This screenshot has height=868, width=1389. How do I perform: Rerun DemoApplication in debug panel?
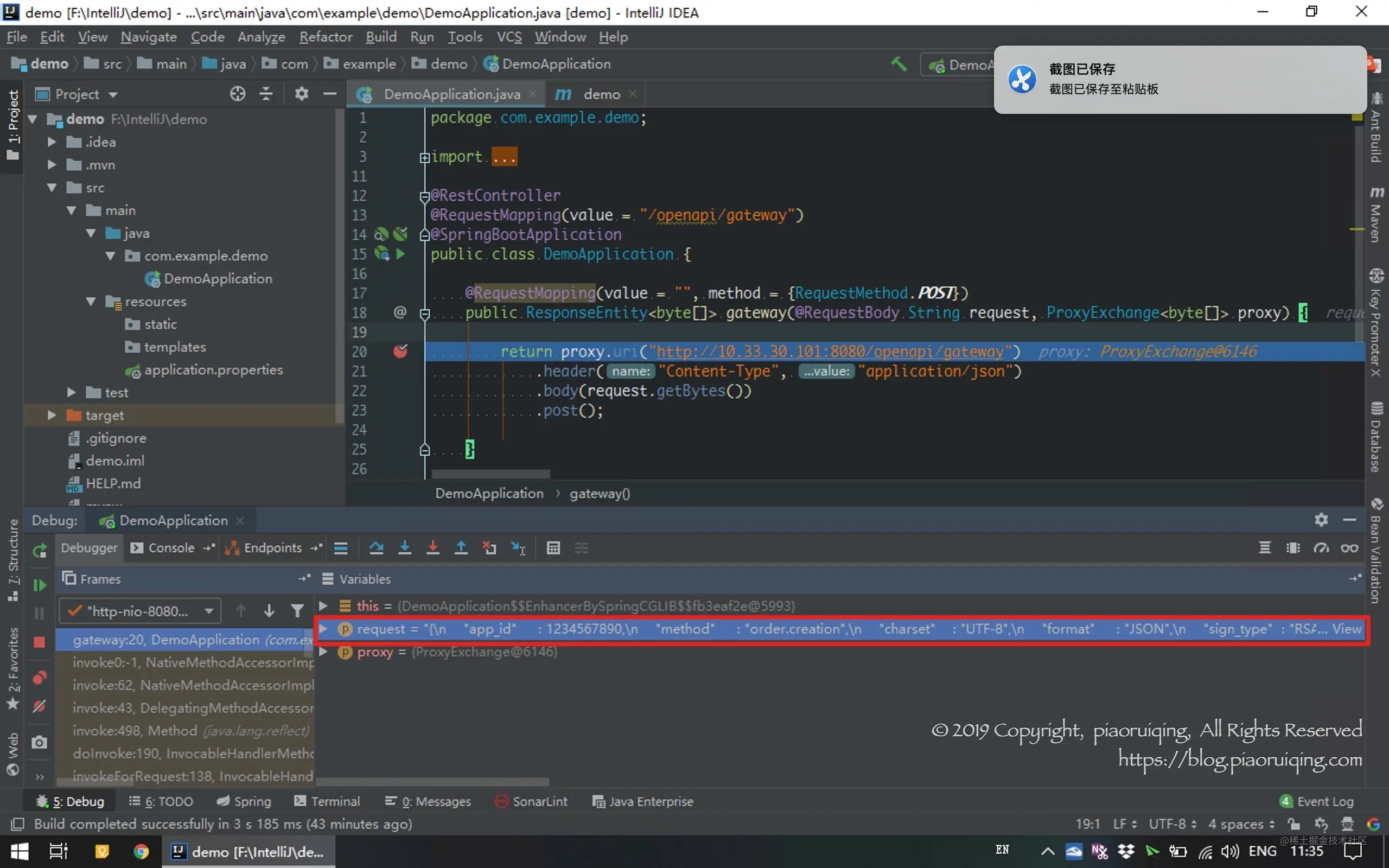point(39,551)
